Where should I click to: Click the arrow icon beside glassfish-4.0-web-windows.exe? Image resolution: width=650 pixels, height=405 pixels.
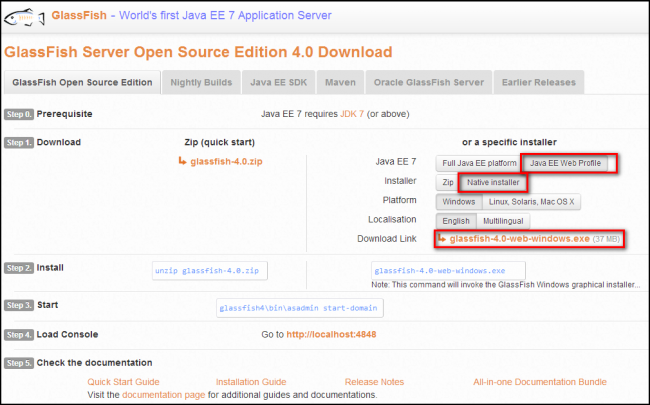[x=442, y=238]
